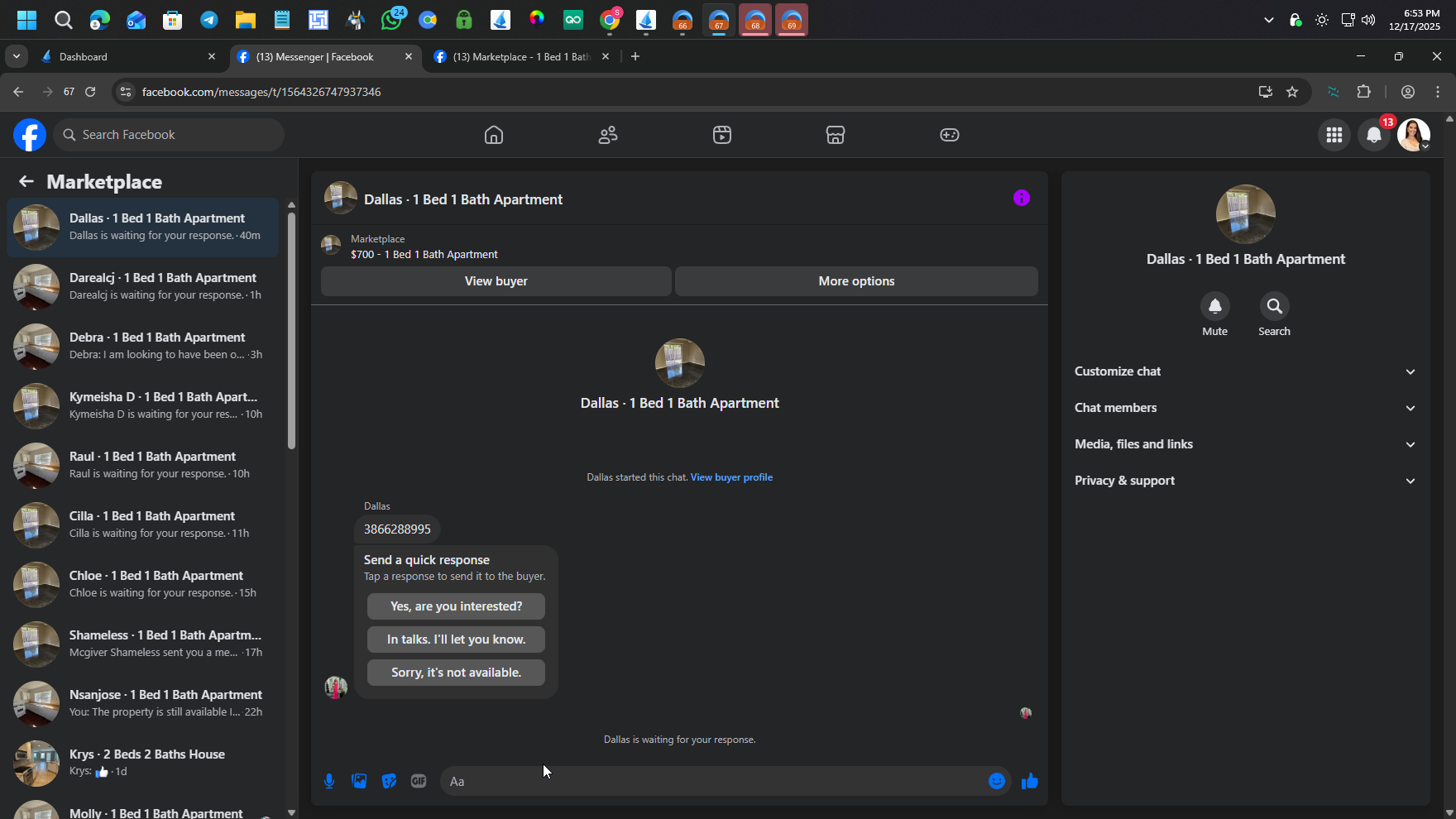Open Raul 1 Bed 1 Bath conversation
The width and height of the screenshot is (1456, 819).
point(142,465)
